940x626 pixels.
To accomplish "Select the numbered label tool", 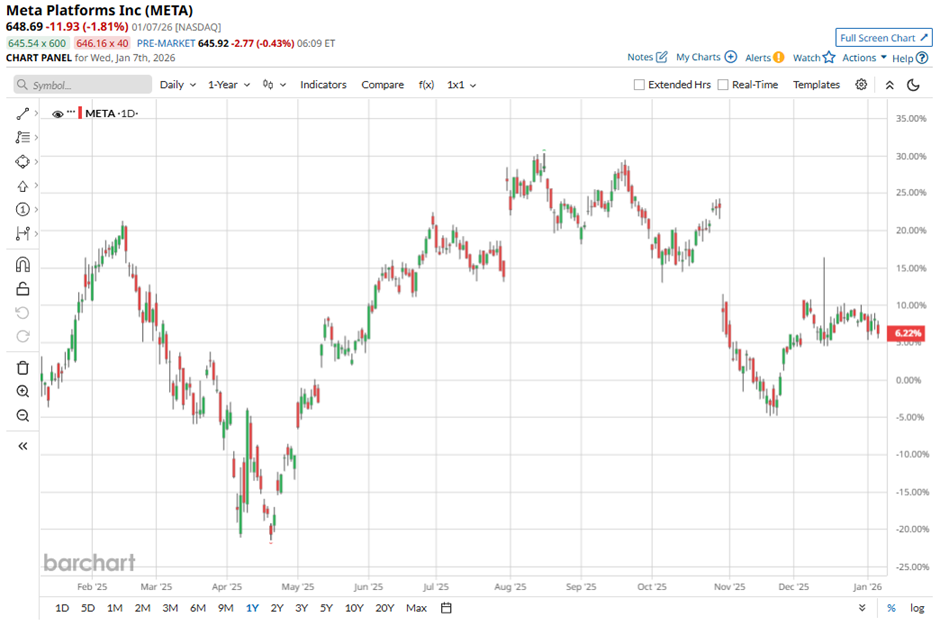I will click(x=22, y=209).
